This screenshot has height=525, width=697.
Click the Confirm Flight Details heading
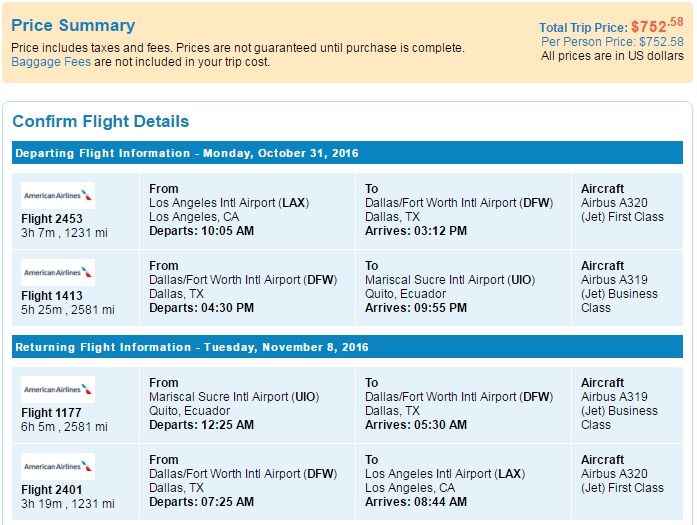100,121
